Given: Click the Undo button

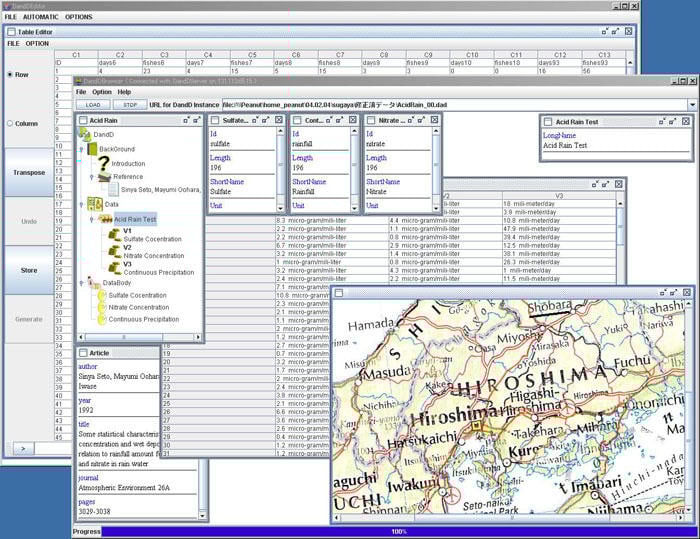Looking at the screenshot, I should pyautogui.click(x=29, y=221).
